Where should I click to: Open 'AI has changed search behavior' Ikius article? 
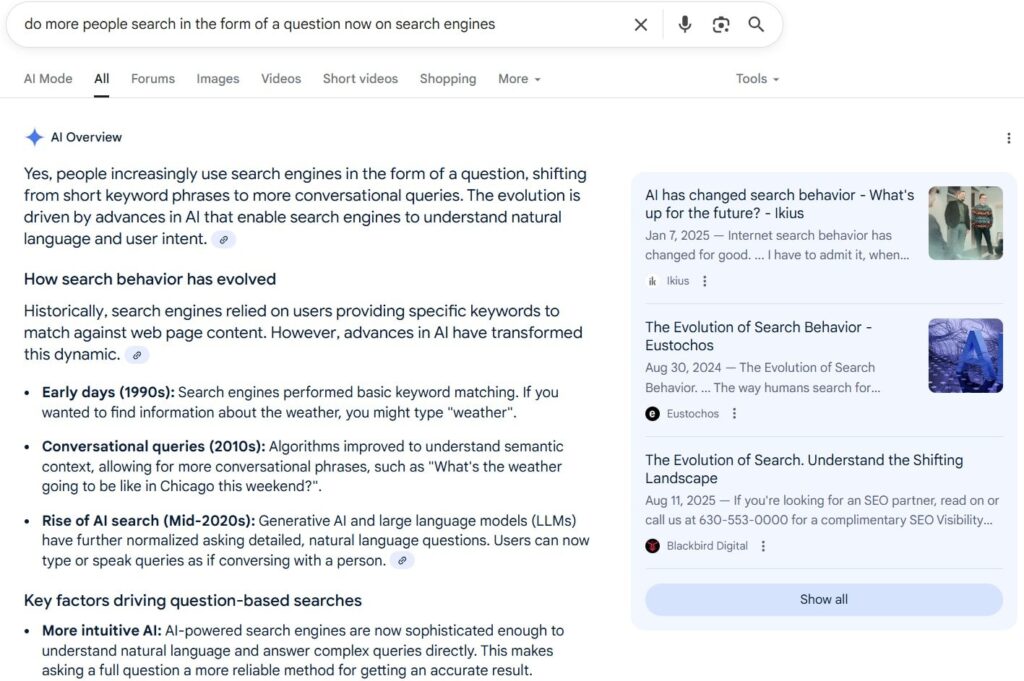point(779,204)
